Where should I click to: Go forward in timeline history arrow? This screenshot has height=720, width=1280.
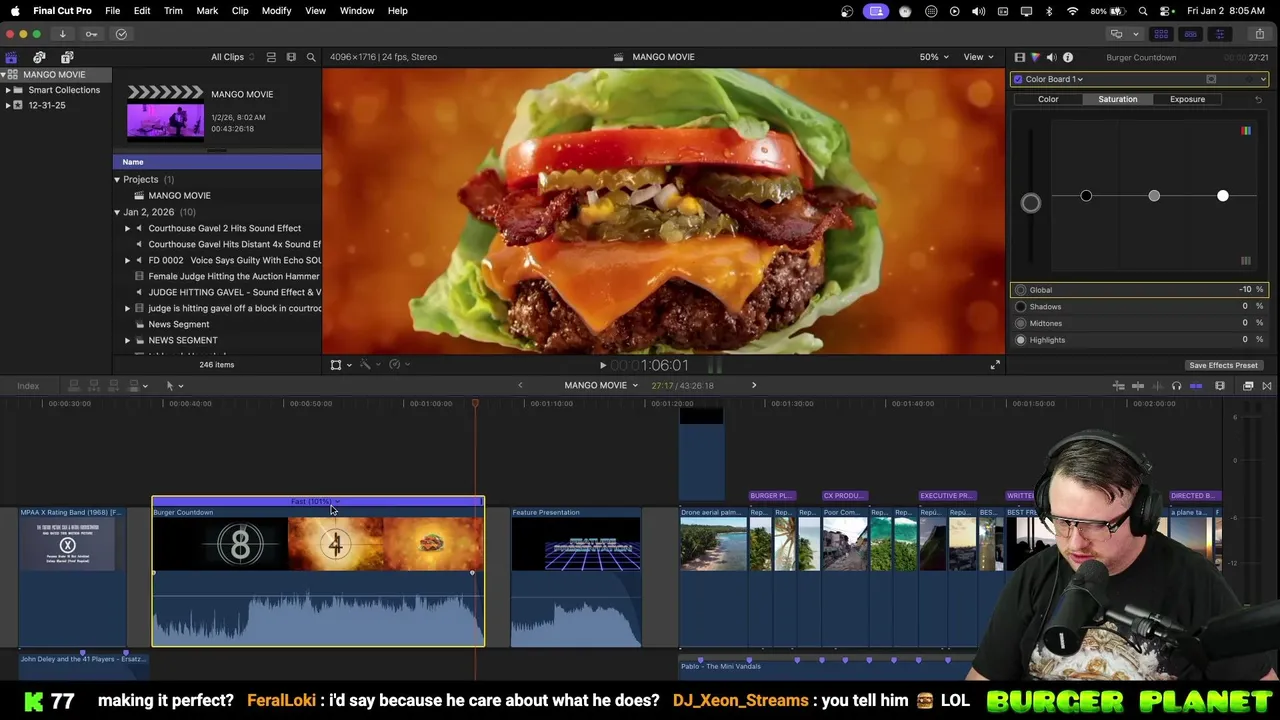coord(754,386)
